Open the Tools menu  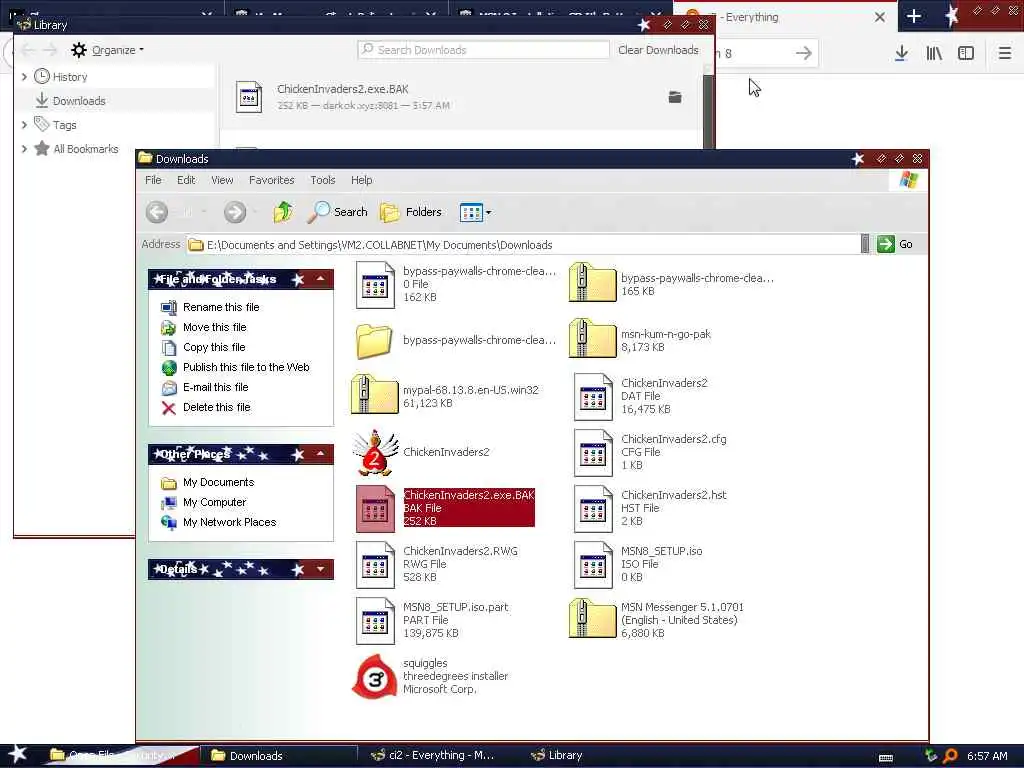pyautogui.click(x=323, y=180)
